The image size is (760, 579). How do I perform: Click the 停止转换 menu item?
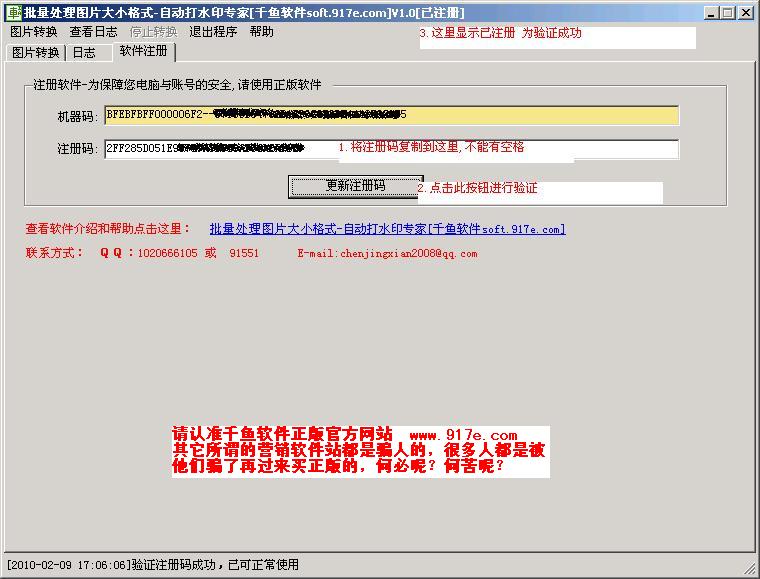pos(153,32)
